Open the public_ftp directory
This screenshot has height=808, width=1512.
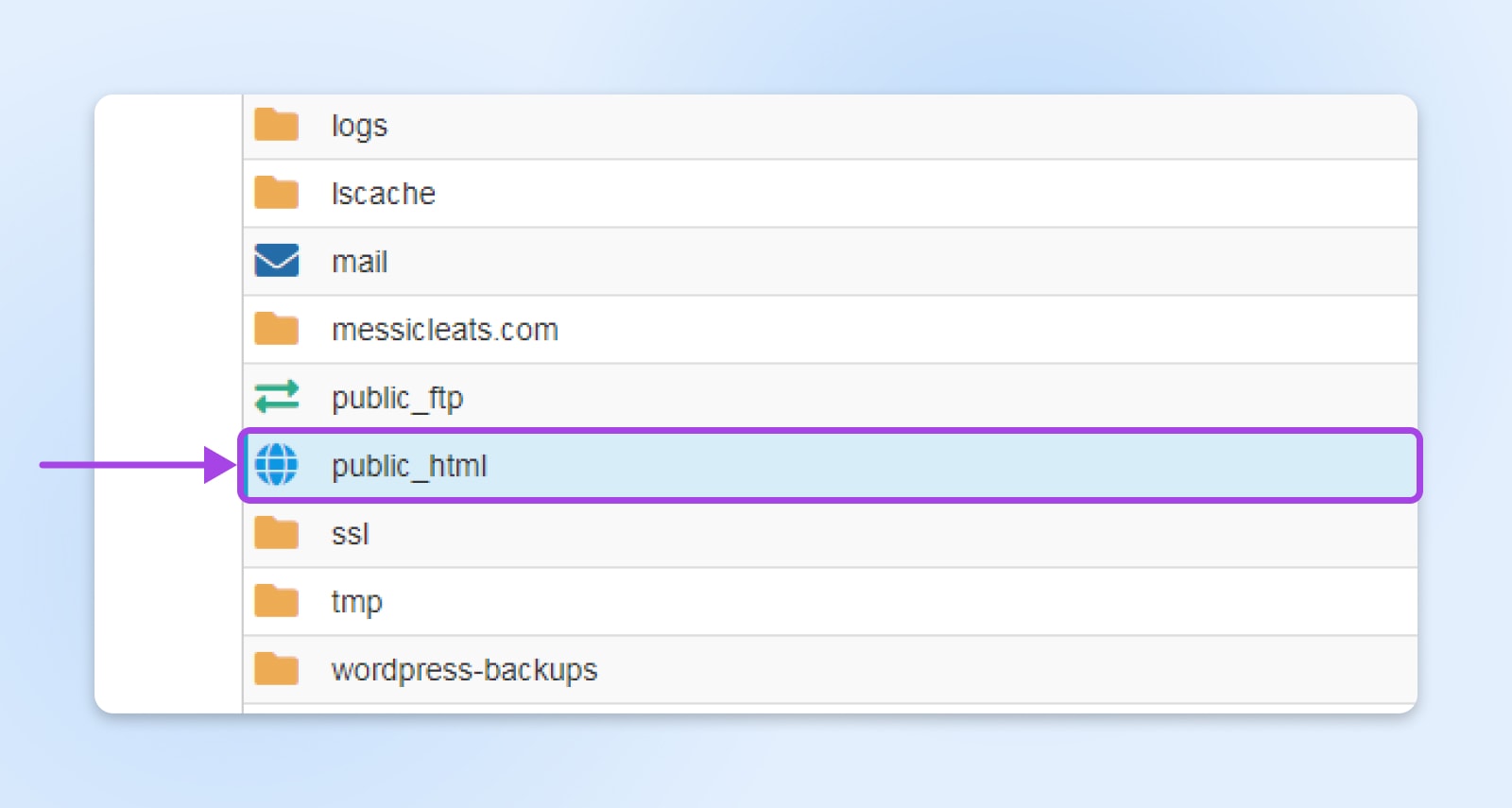pyautogui.click(x=398, y=397)
